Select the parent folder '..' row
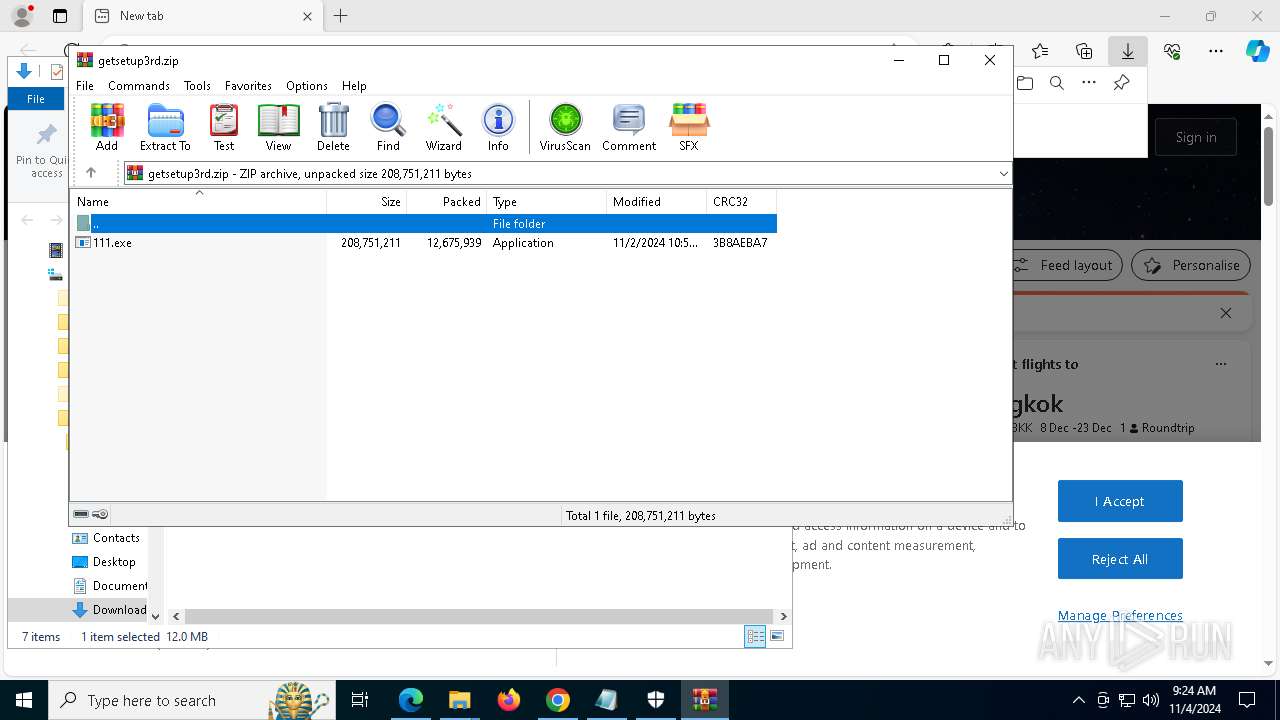The width and height of the screenshot is (1280, 720). 424,224
